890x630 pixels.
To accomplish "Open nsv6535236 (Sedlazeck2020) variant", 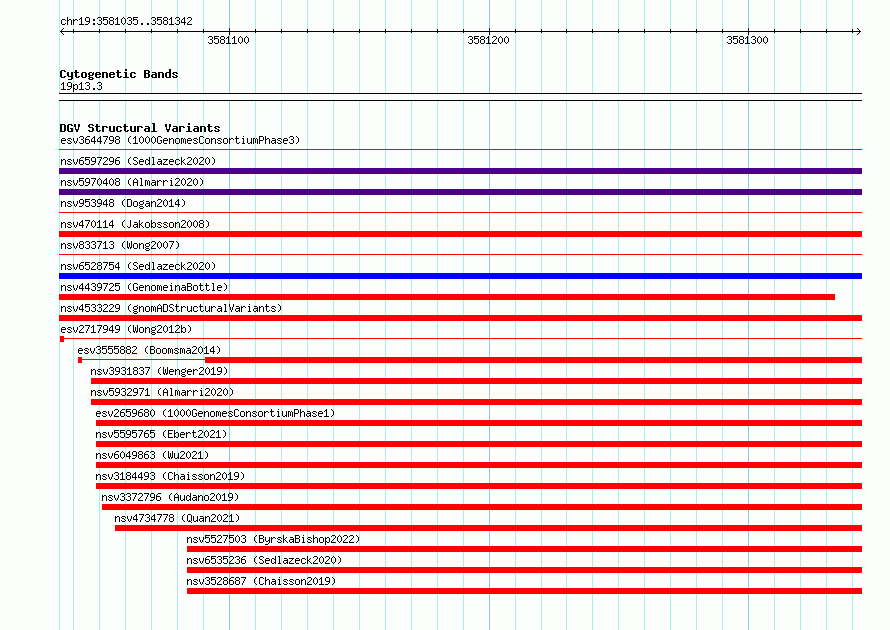I will 264,560.
